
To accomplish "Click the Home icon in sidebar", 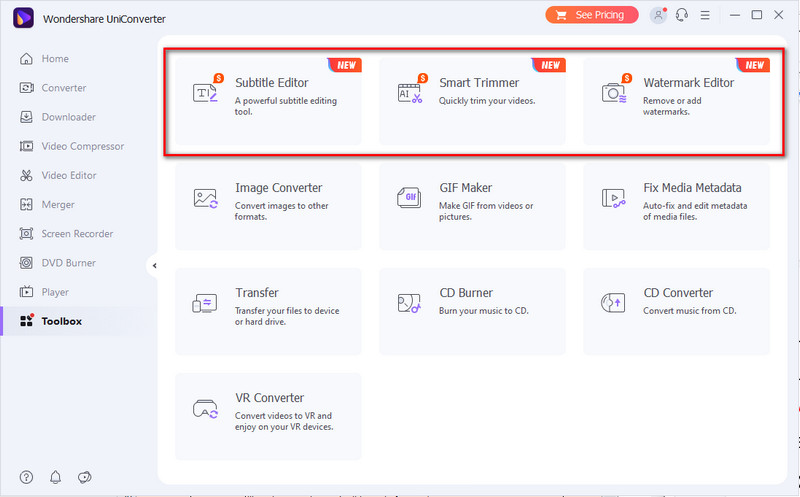I will click(x=26, y=59).
